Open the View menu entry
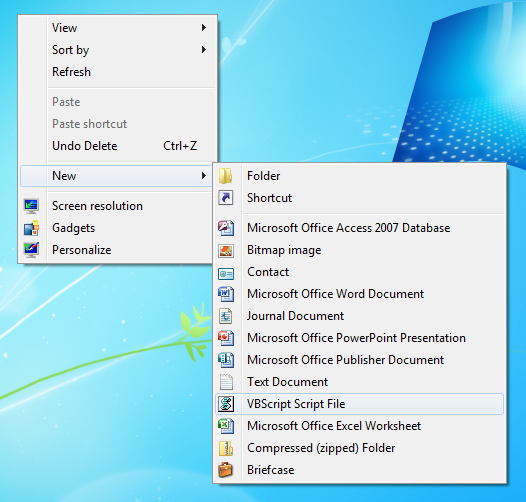 [117, 28]
